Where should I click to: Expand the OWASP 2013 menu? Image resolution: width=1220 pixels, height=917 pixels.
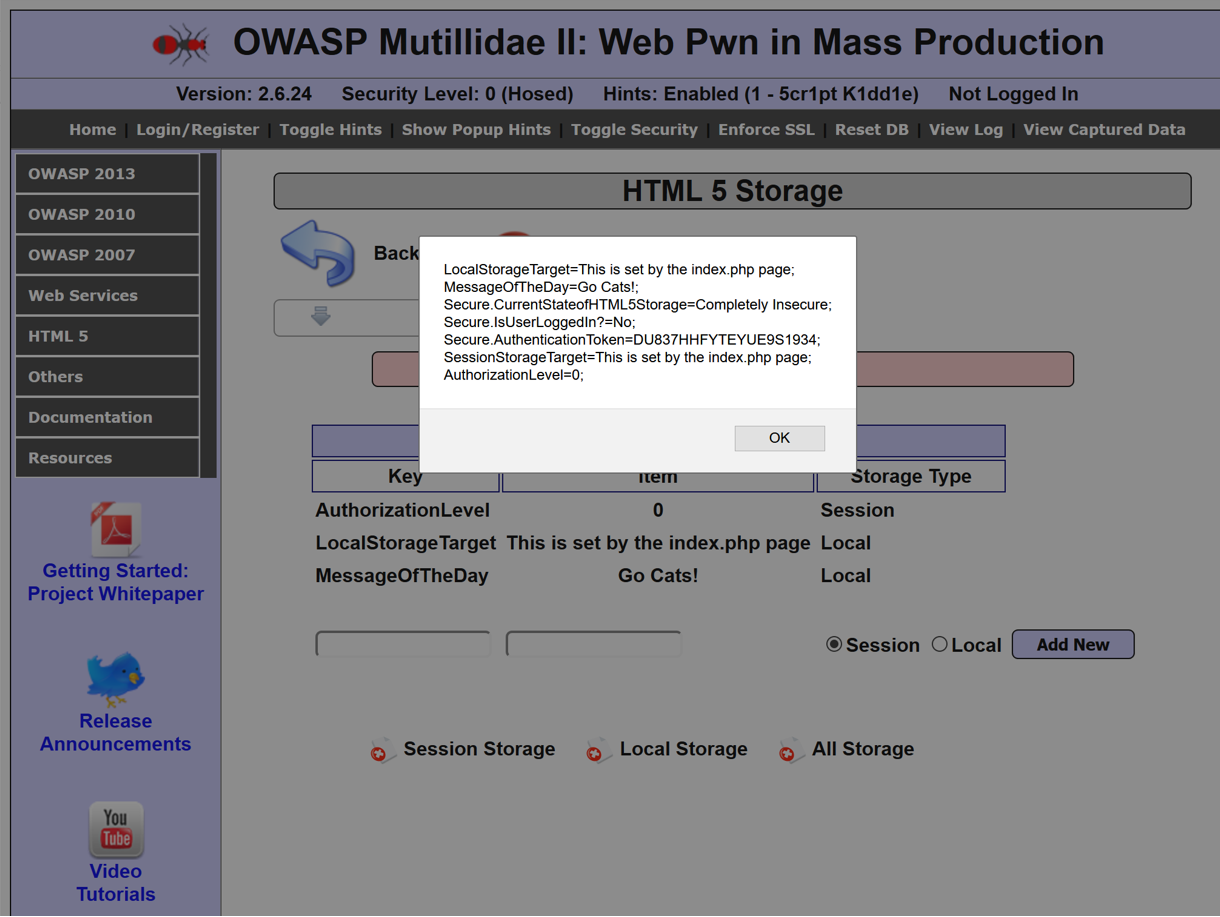107,174
